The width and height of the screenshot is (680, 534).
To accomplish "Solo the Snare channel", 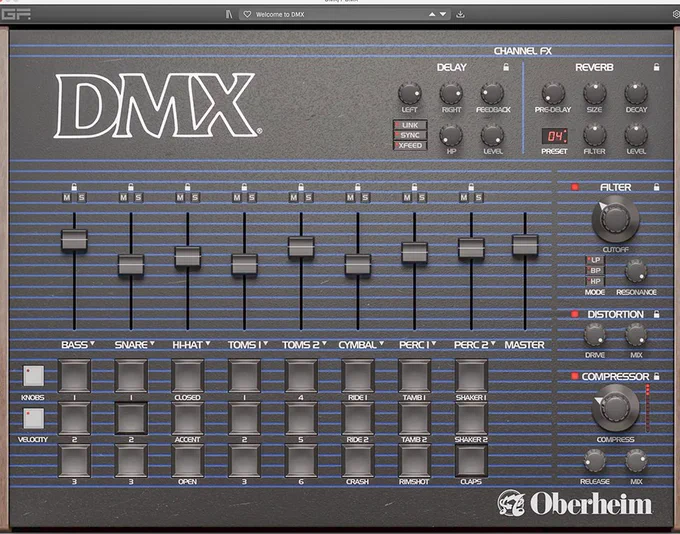I will [x=138, y=198].
